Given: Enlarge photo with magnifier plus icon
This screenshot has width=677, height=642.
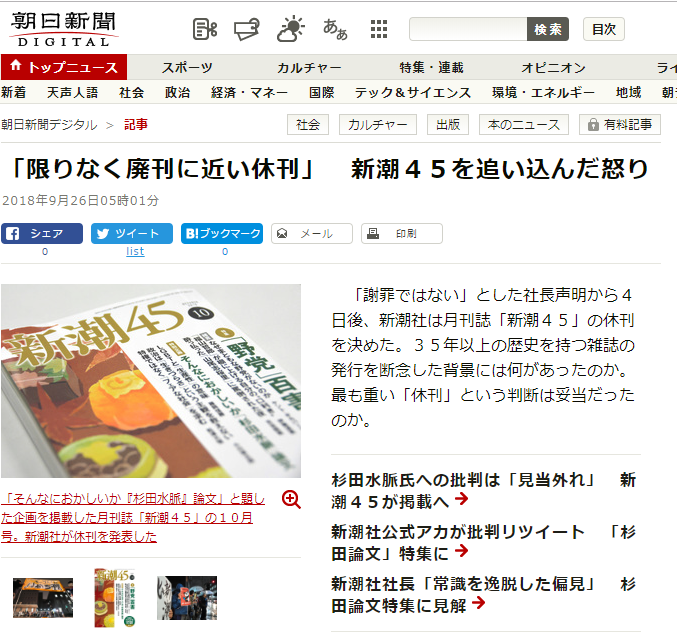Looking at the screenshot, I should (x=291, y=500).
